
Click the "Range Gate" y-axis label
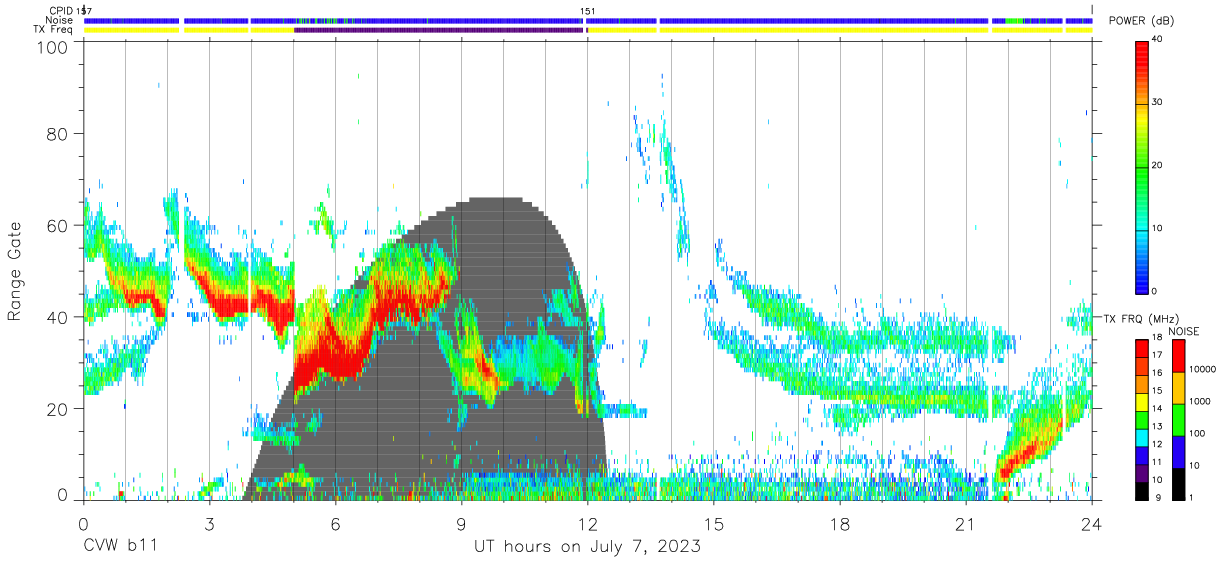coord(15,273)
